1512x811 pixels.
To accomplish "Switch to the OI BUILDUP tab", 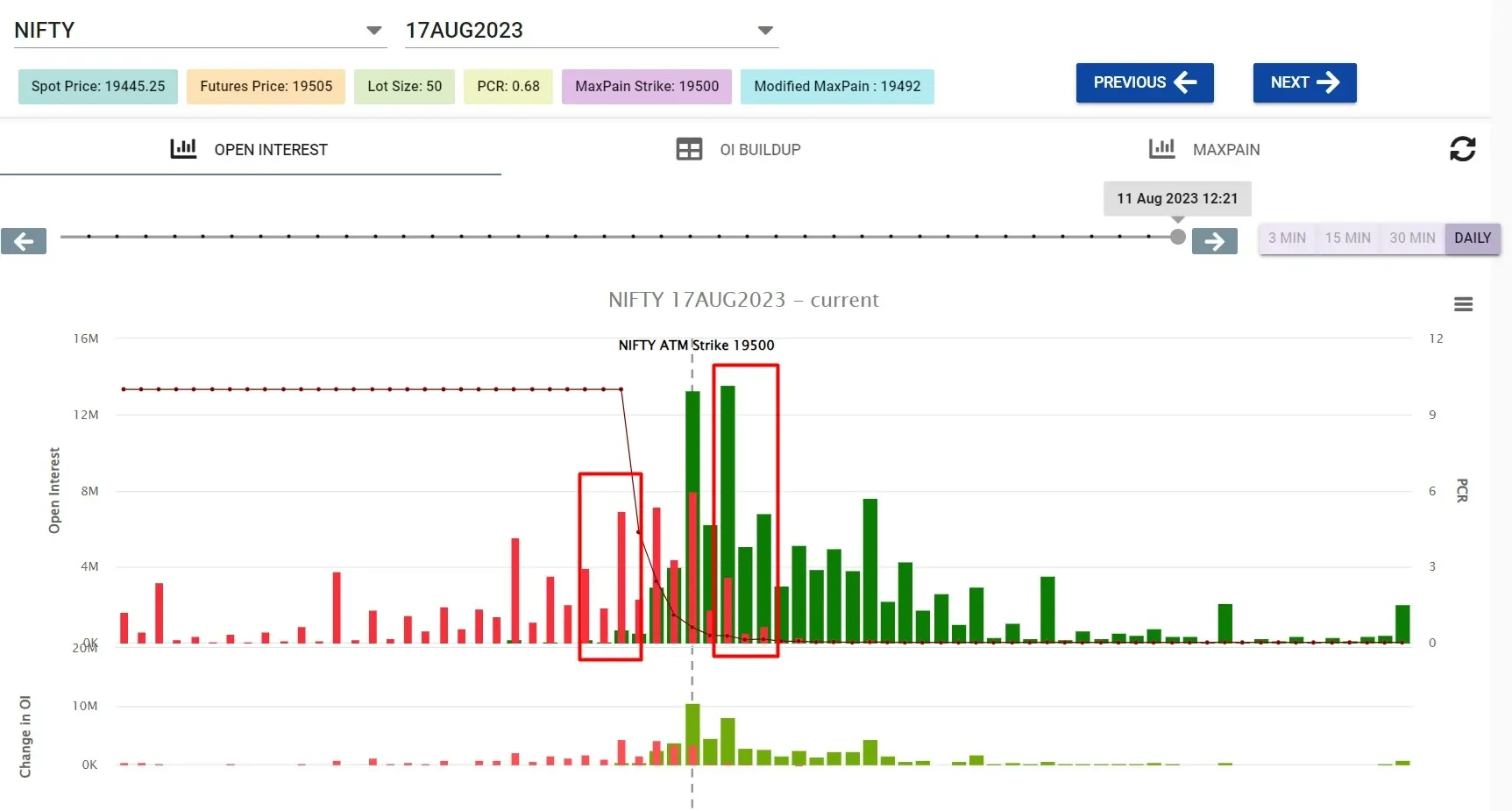I will pyautogui.click(x=739, y=149).
